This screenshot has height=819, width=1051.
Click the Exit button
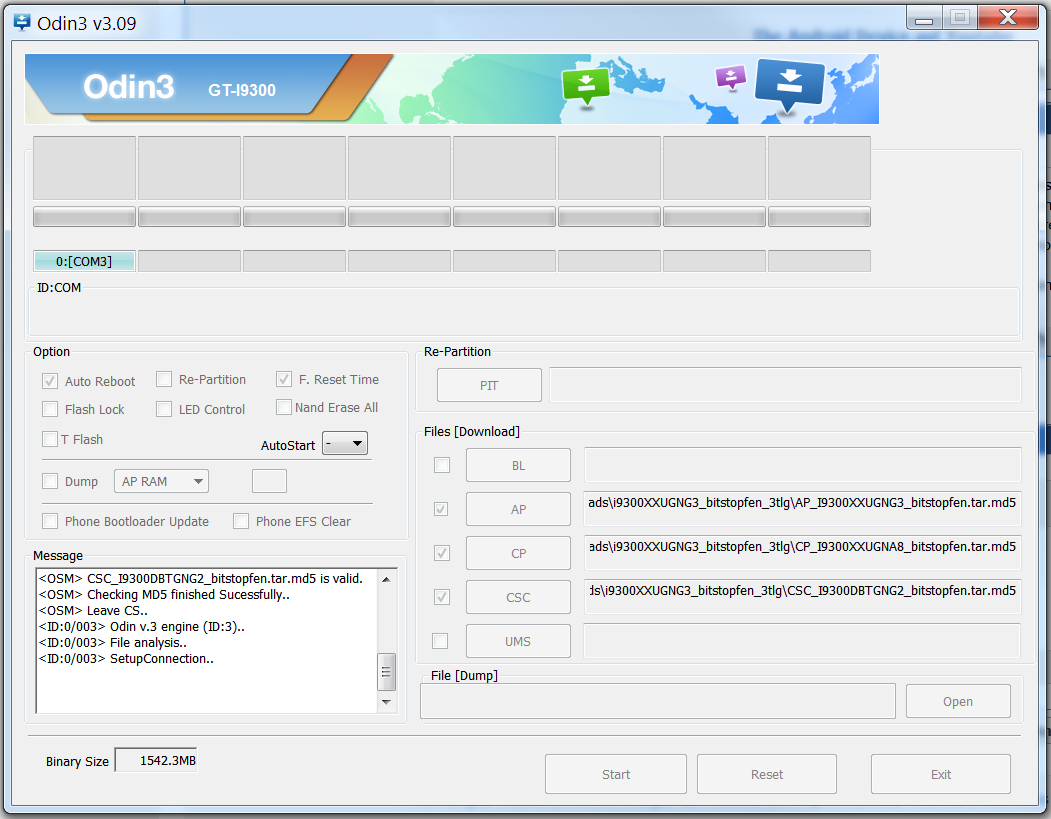940,774
